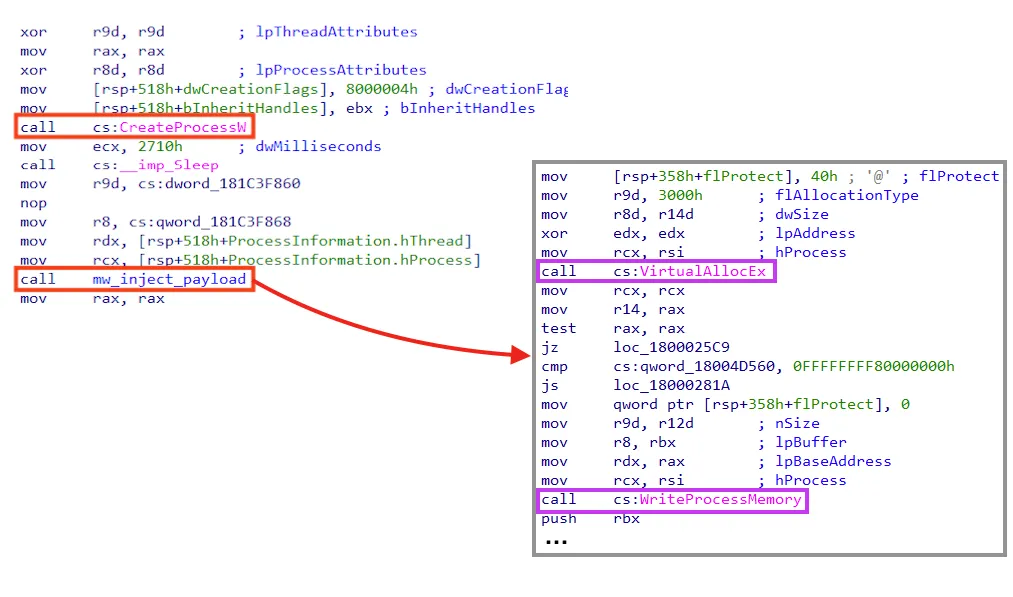
Task: Click the lpThreadAttributes comment
Action: 337,32
